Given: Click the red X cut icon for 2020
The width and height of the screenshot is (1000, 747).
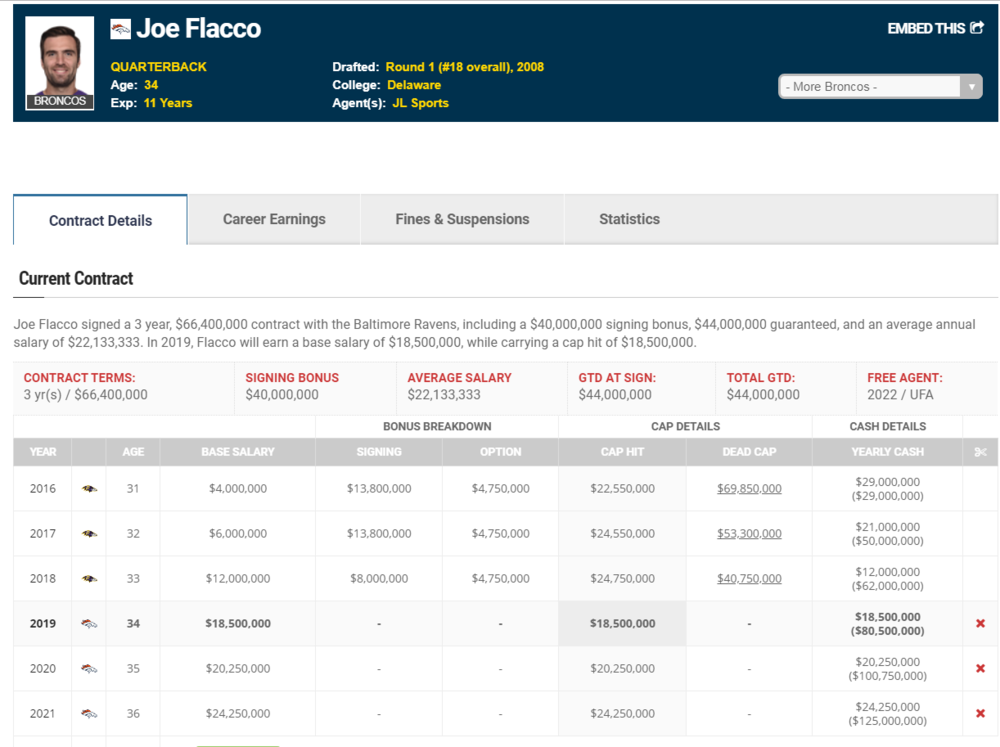Looking at the screenshot, I should coord(980,669).
